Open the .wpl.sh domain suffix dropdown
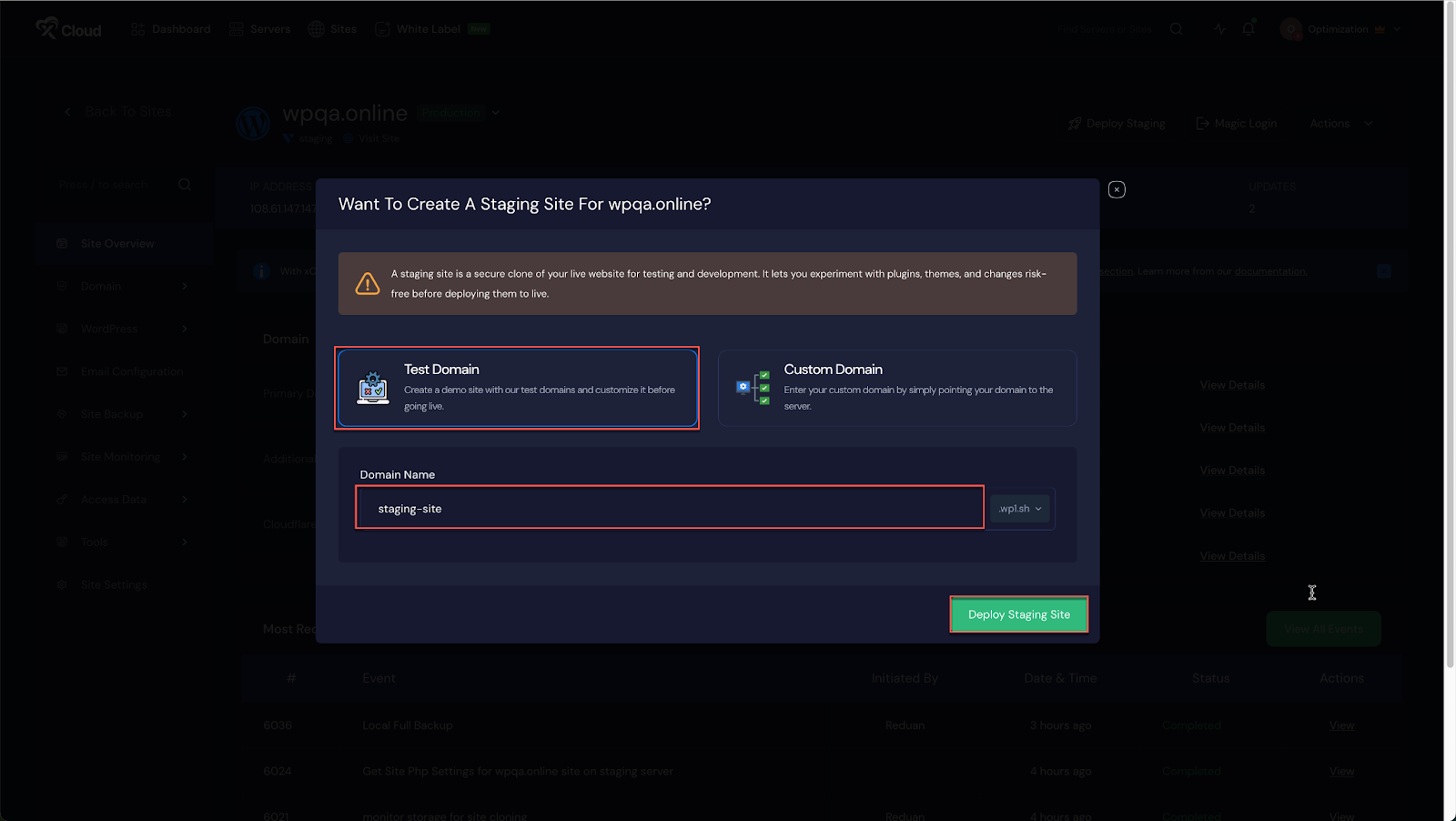This screenshot has width=1456, height=821. click(1020, 509)
